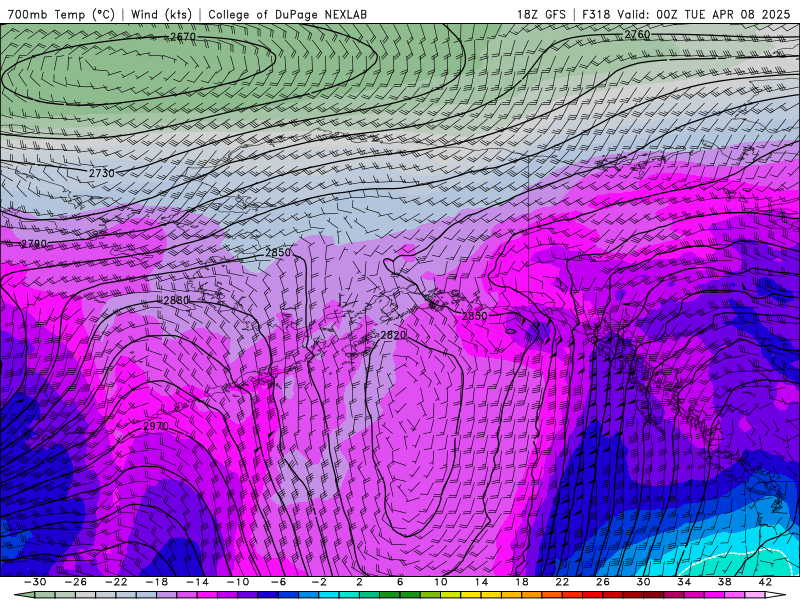Click the 38 colorbar scale label
Screen dimensions: 800x600
(x=724, y=582)
